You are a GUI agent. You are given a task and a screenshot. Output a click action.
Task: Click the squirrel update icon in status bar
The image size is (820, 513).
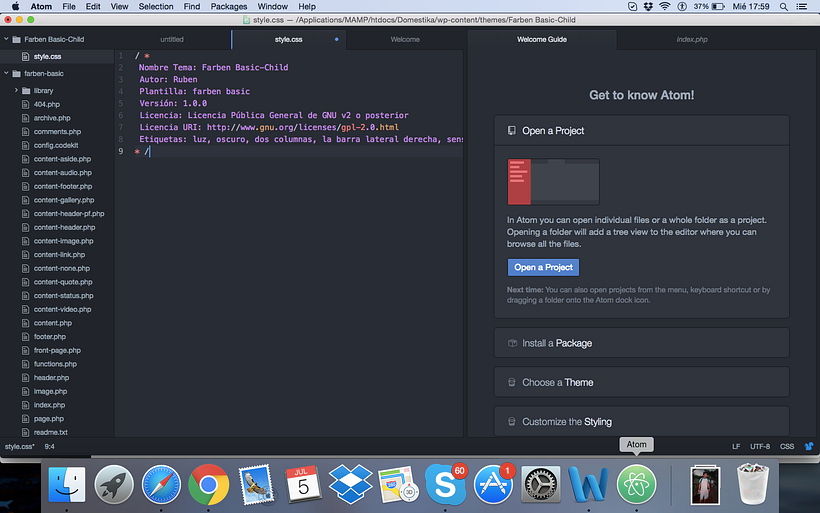tap(809, 446)
